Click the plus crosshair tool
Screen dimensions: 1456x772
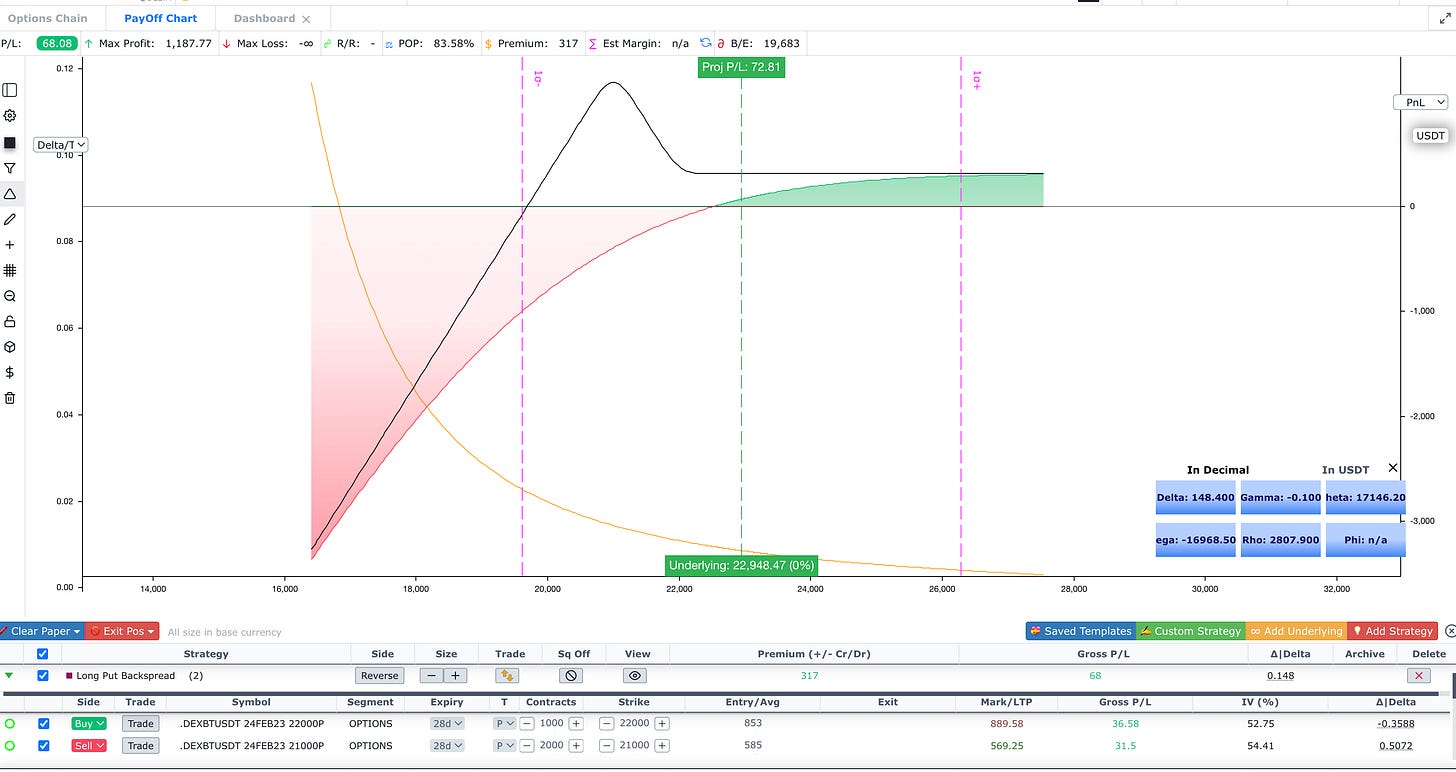(x=10, y=245)
